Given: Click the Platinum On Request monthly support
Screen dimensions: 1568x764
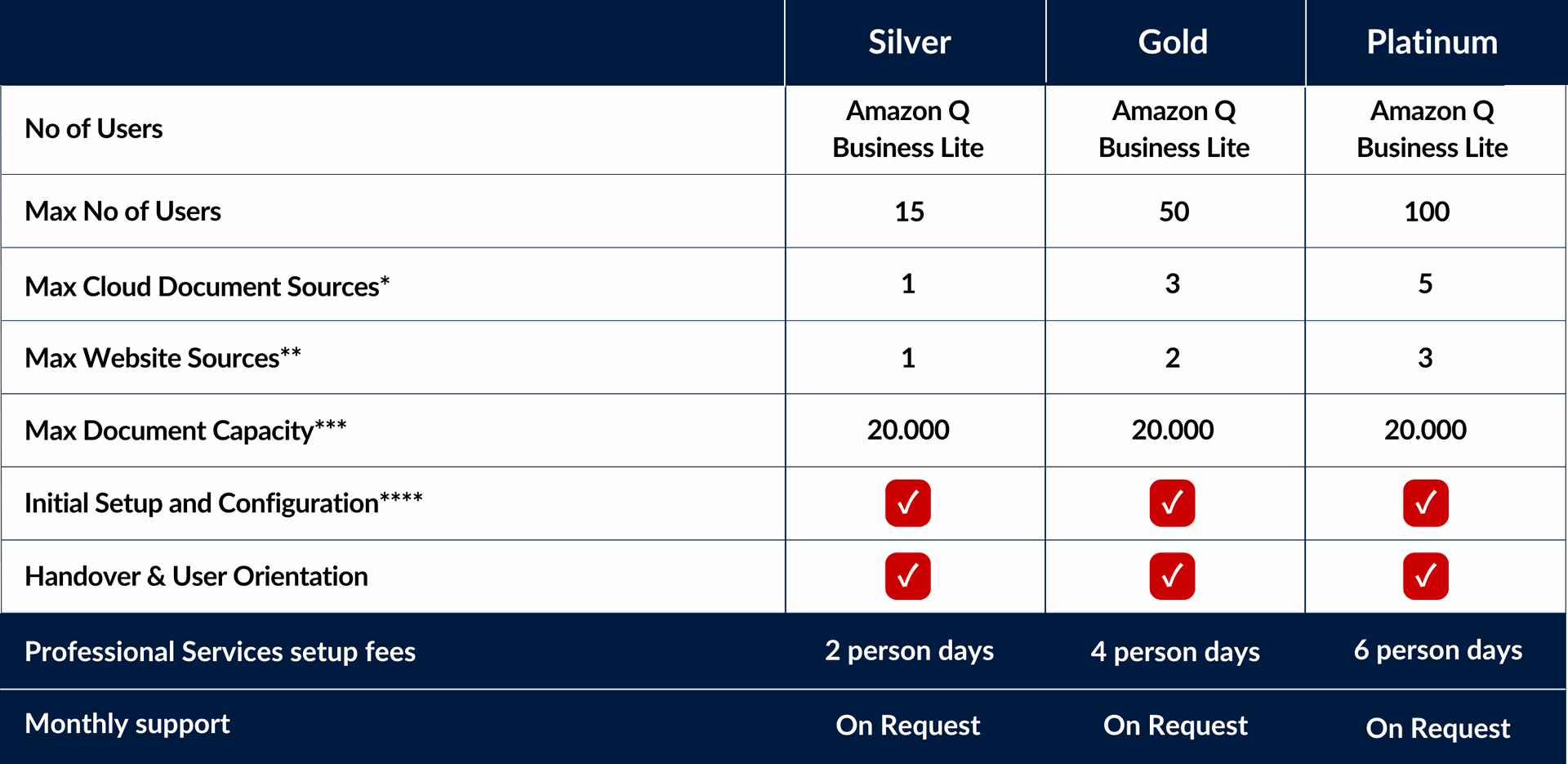Looking at the screenshot, I should pos(1437,728).
